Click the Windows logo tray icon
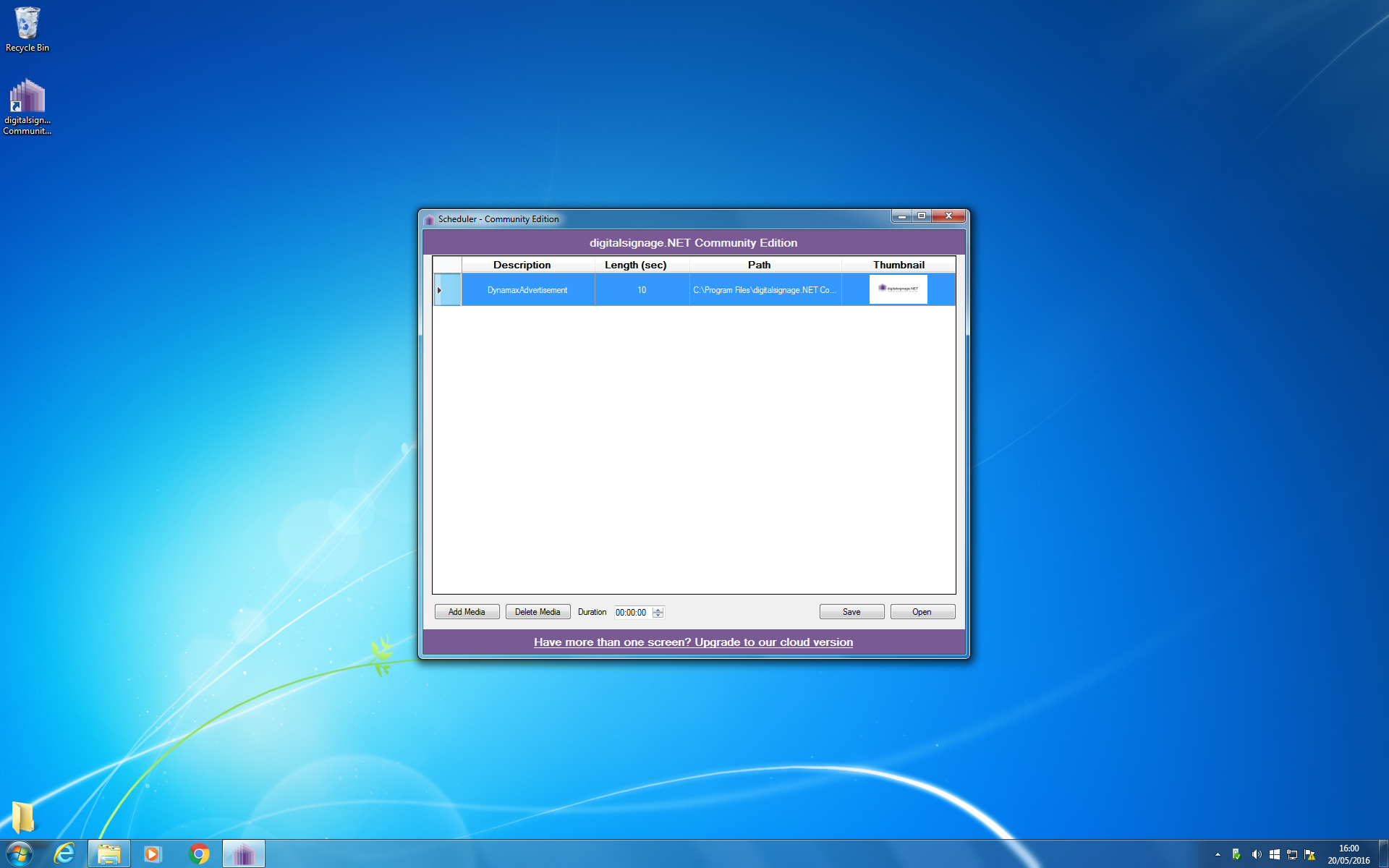 pos(1275,854)
